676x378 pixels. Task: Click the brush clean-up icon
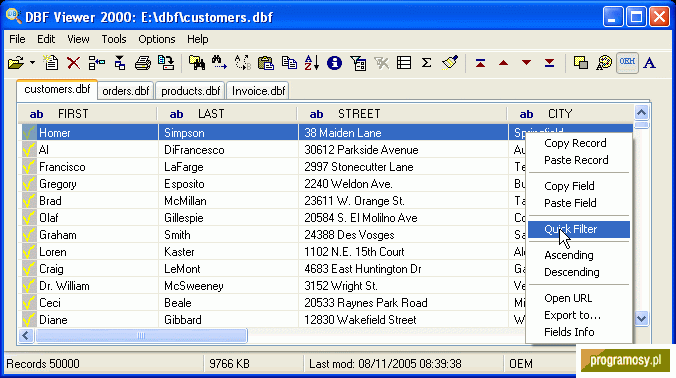[450, 63]
